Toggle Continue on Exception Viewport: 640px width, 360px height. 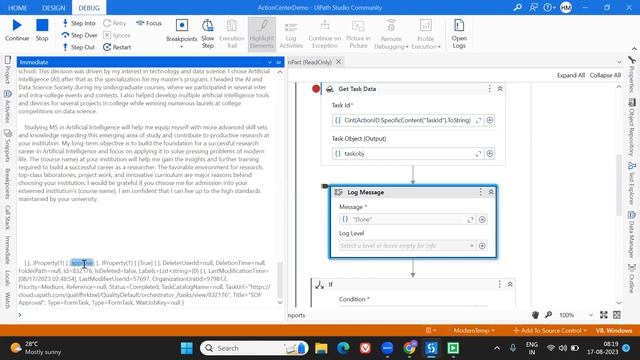click(324, 34)
